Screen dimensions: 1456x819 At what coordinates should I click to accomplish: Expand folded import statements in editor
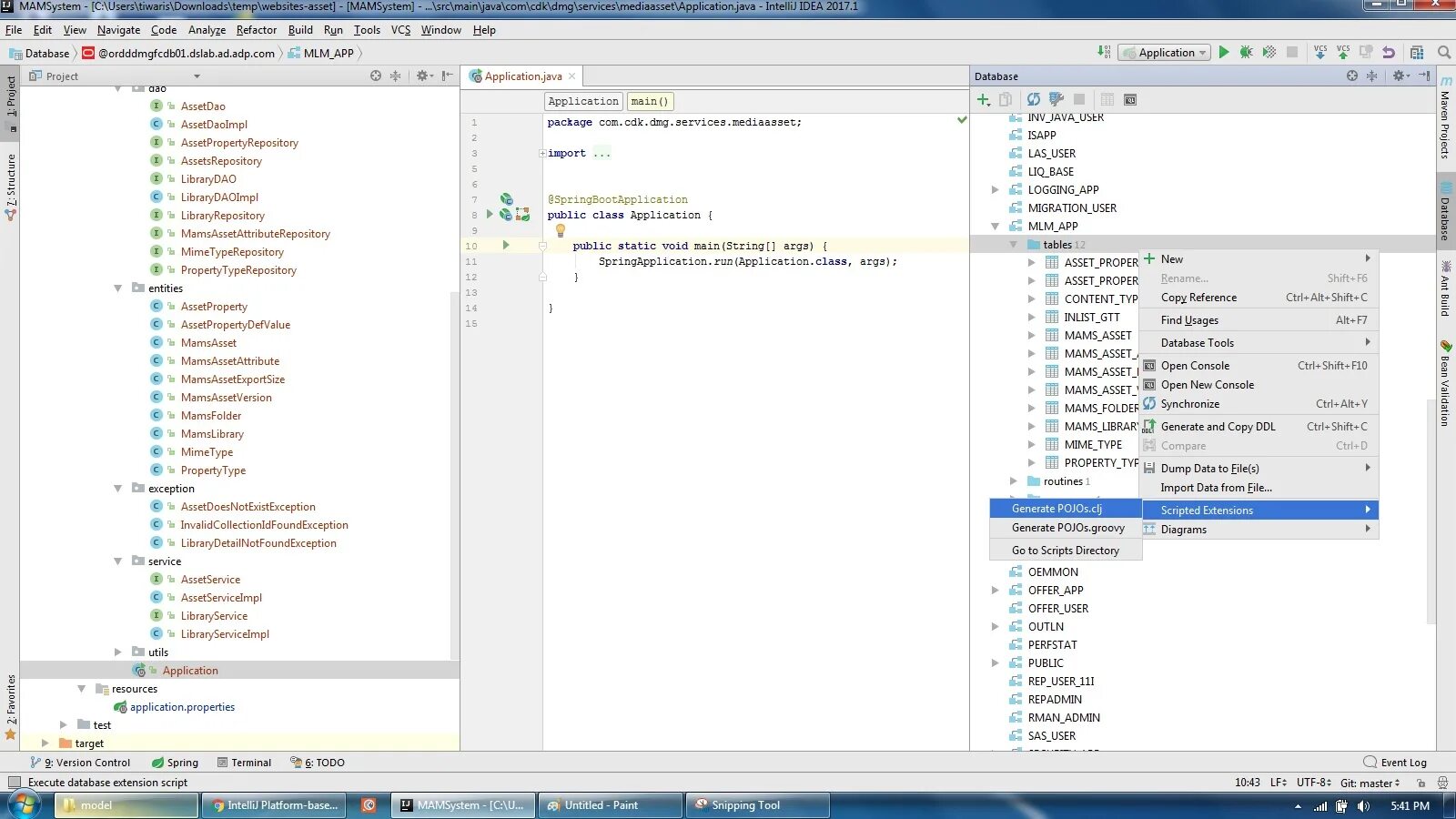[542, 154]
